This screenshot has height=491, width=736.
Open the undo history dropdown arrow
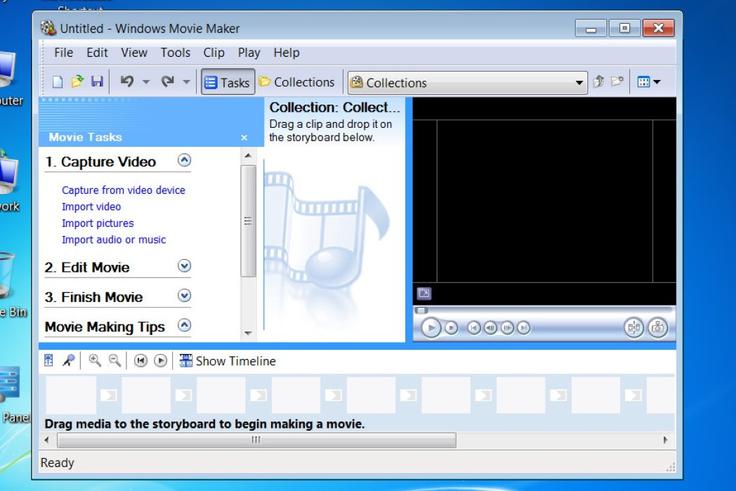146,82
